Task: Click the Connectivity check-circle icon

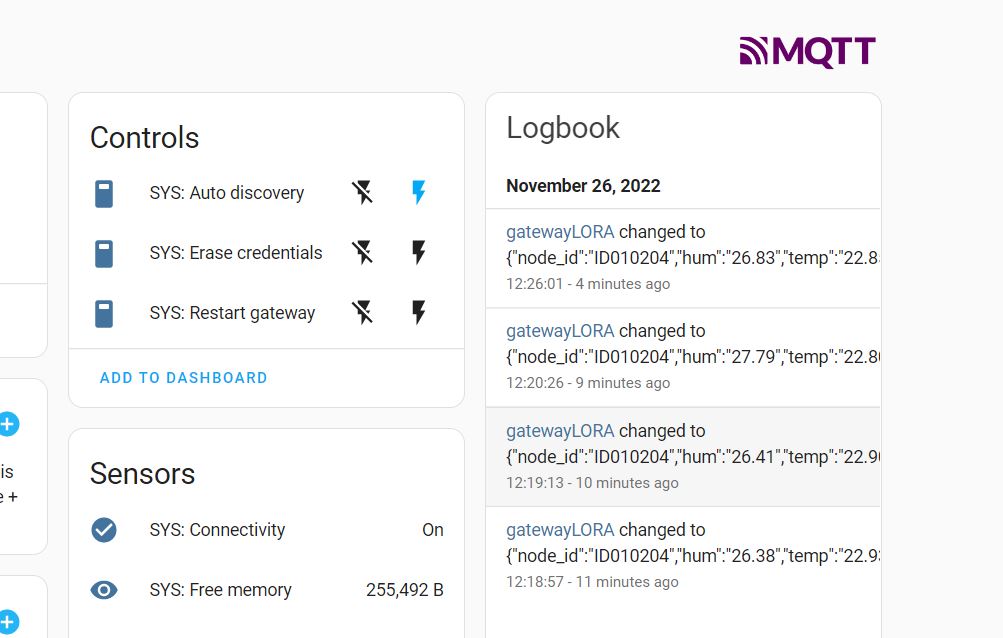Action: pyautogui.click(x=104, y=530)
